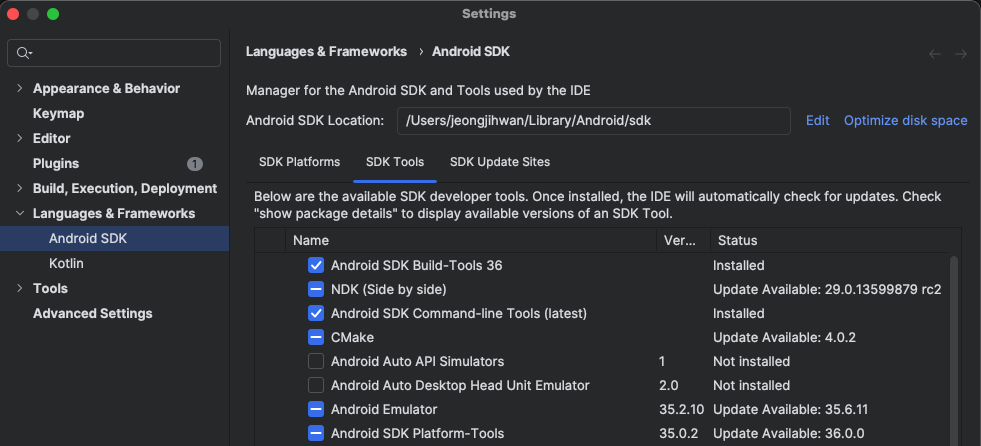Toggle Android SDK Platform-Tools checkbox
This screenshot has width=981, height=446.
click(316, 433)
